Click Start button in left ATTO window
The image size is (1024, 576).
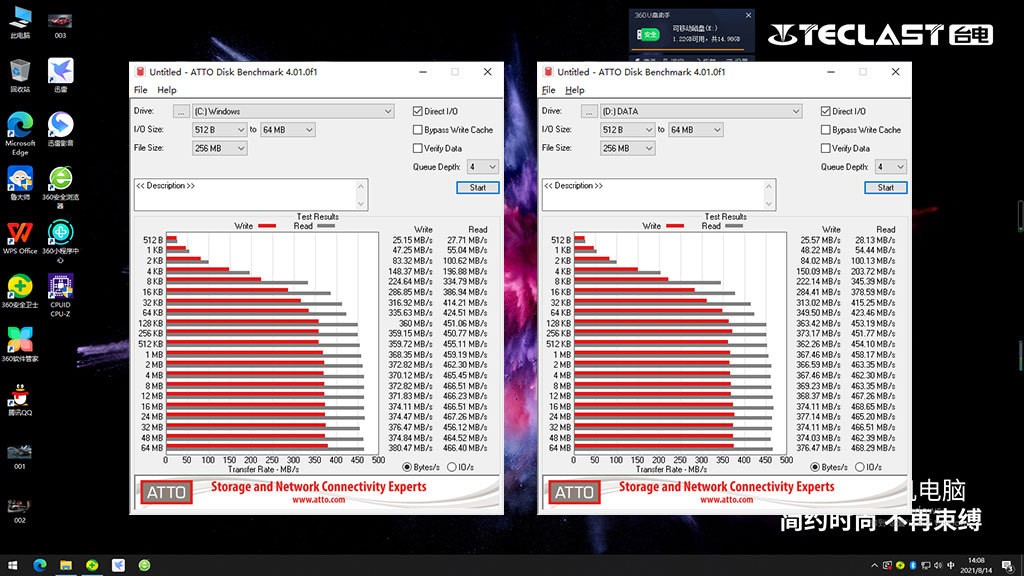[x=477, y=188]
